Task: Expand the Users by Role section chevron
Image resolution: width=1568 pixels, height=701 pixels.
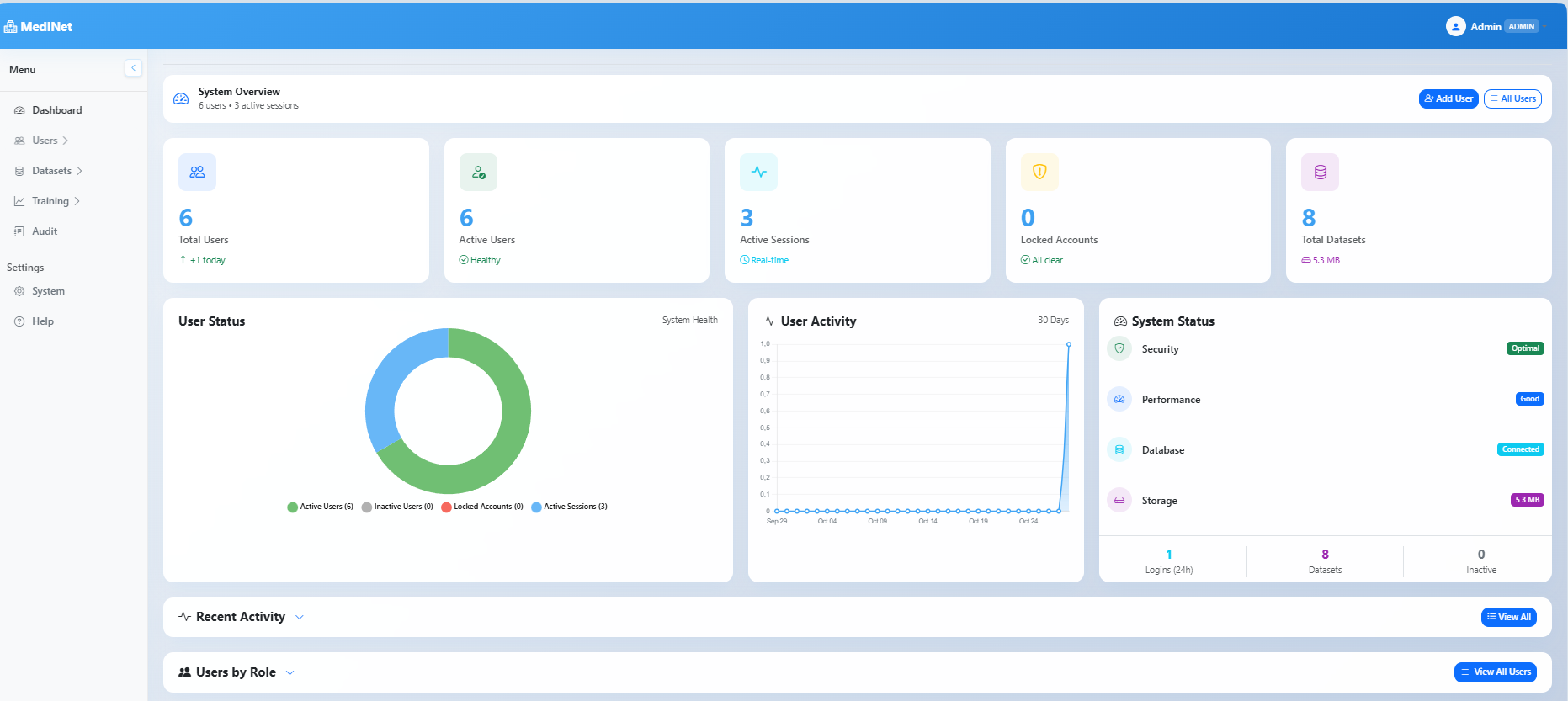Action: (x=290, y=673)
